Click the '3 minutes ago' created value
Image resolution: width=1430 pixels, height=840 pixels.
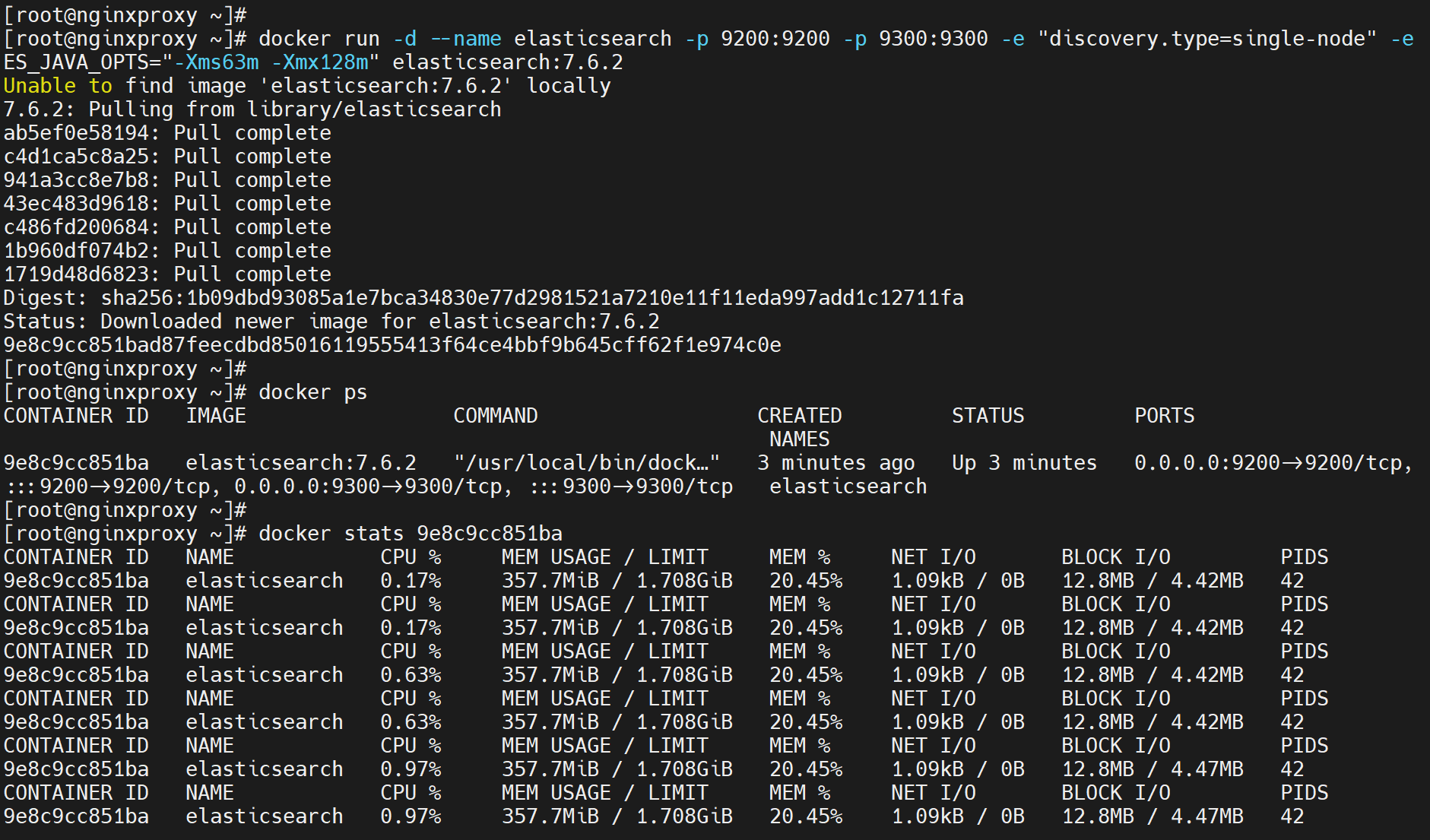pos(835,463)
